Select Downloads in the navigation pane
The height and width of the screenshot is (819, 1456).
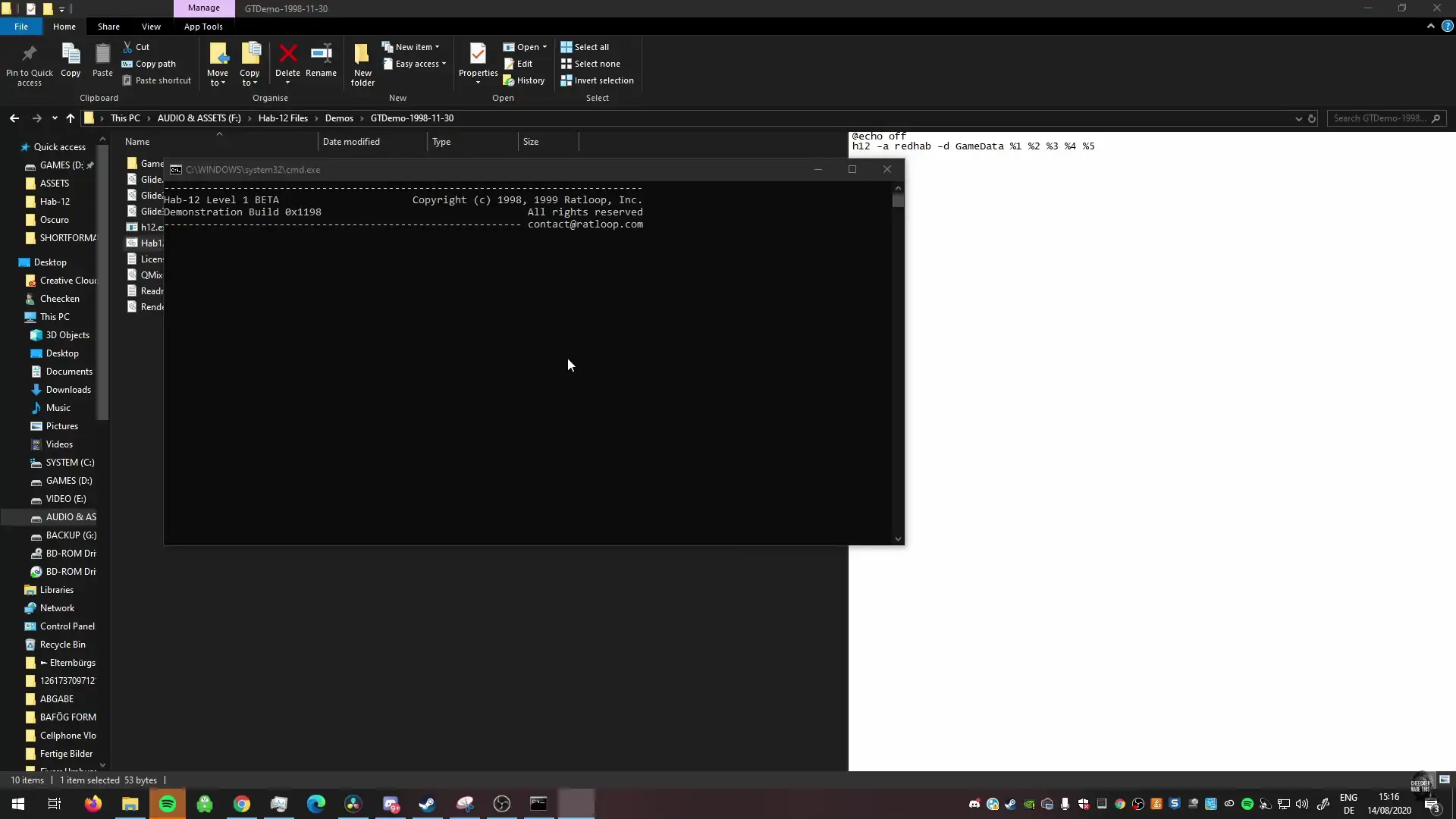68,390
